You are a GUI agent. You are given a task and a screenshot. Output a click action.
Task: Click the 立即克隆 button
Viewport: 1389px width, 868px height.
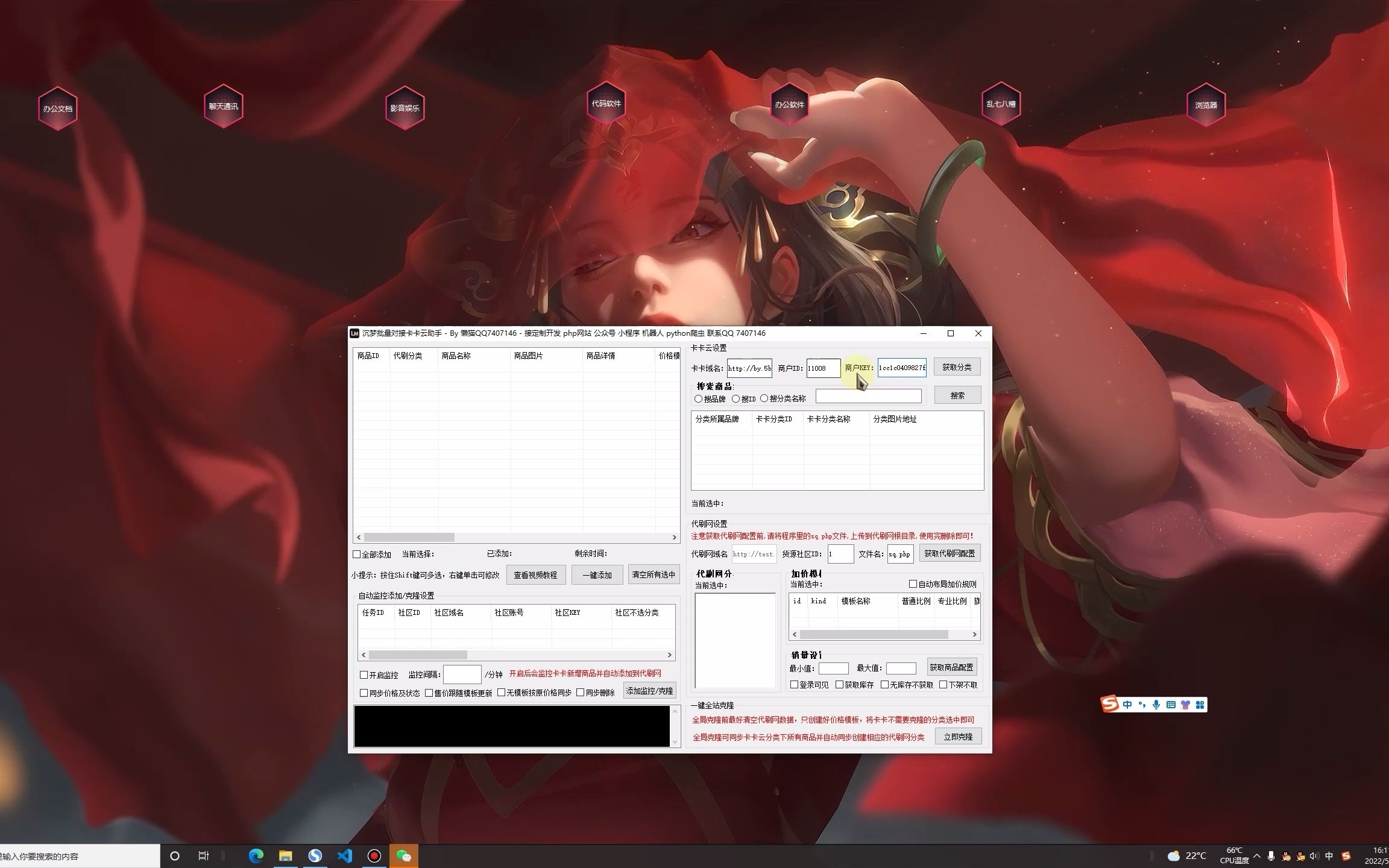(958, 737)
